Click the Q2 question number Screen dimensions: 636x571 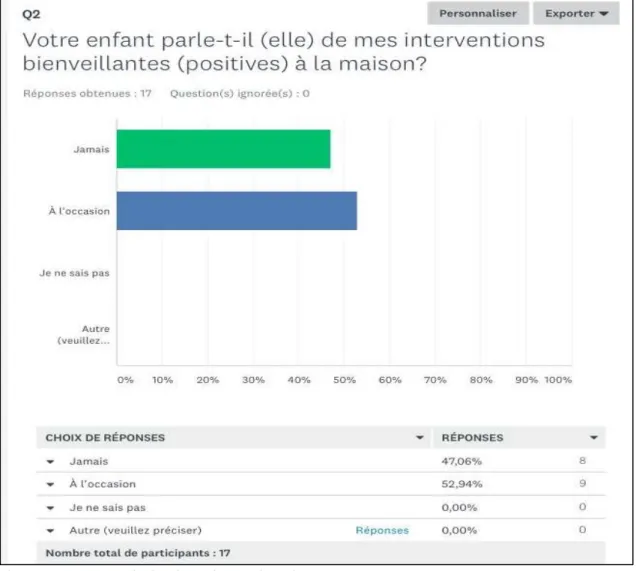point(31,15)
